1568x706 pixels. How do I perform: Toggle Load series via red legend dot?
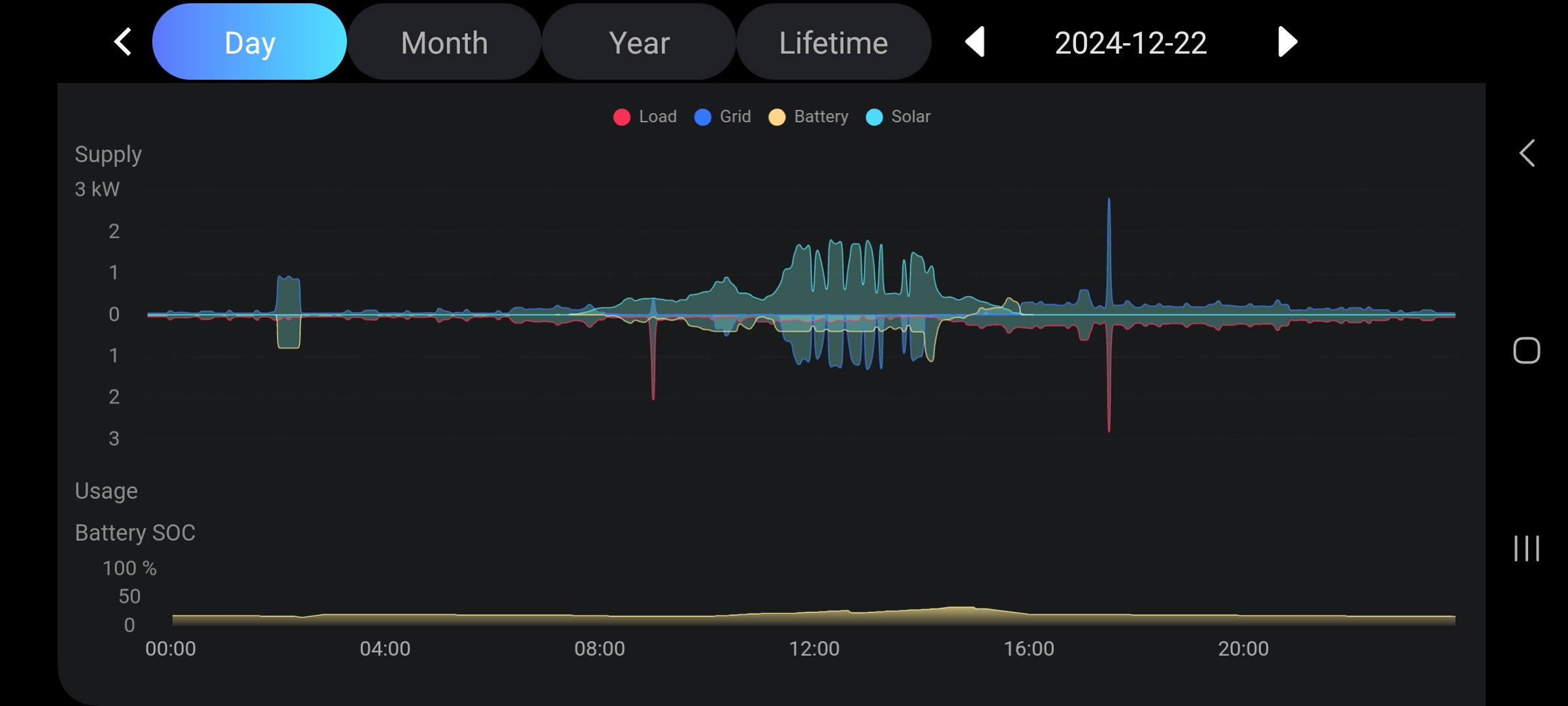click(x=621, y=117)
